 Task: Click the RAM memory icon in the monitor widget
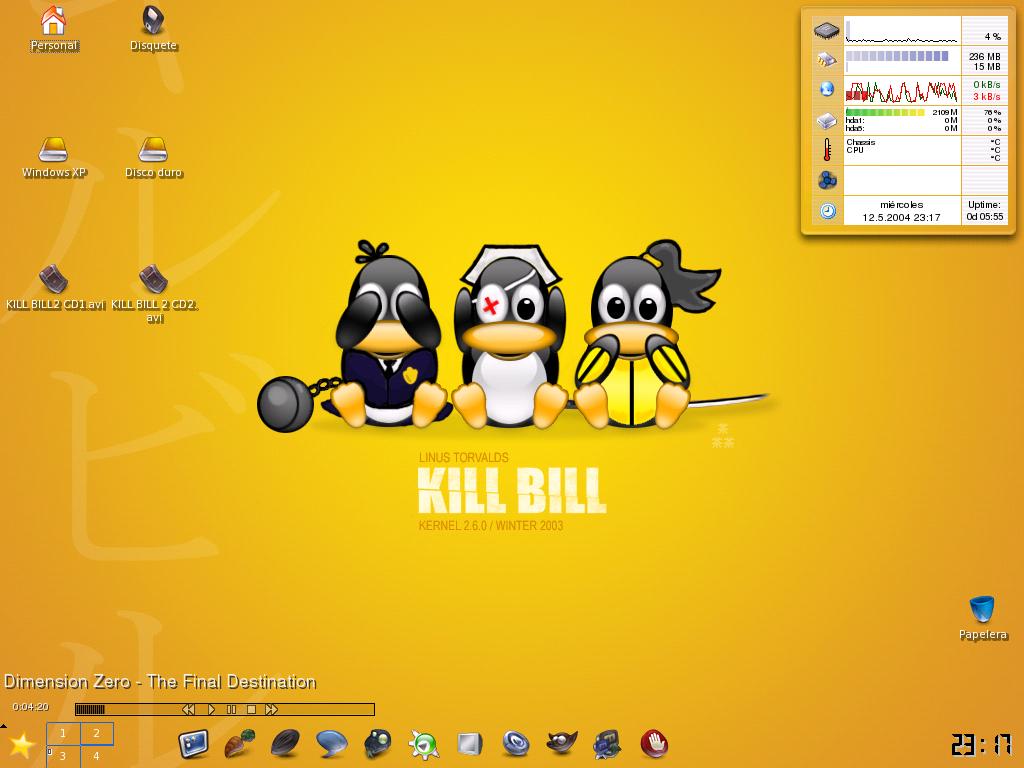827,60
